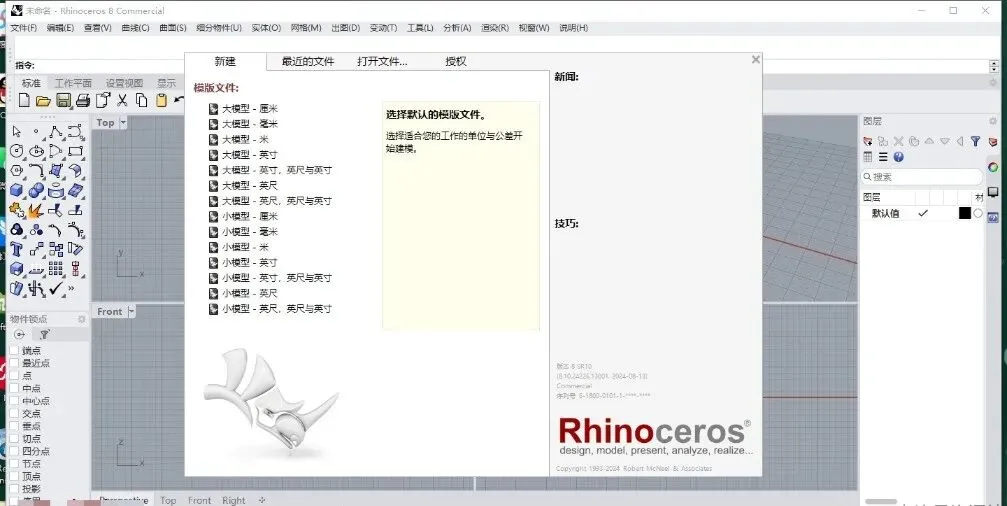Select the Fillet curves tool
The height and width of the screenshot is (506, 1007).
point(37,171)
